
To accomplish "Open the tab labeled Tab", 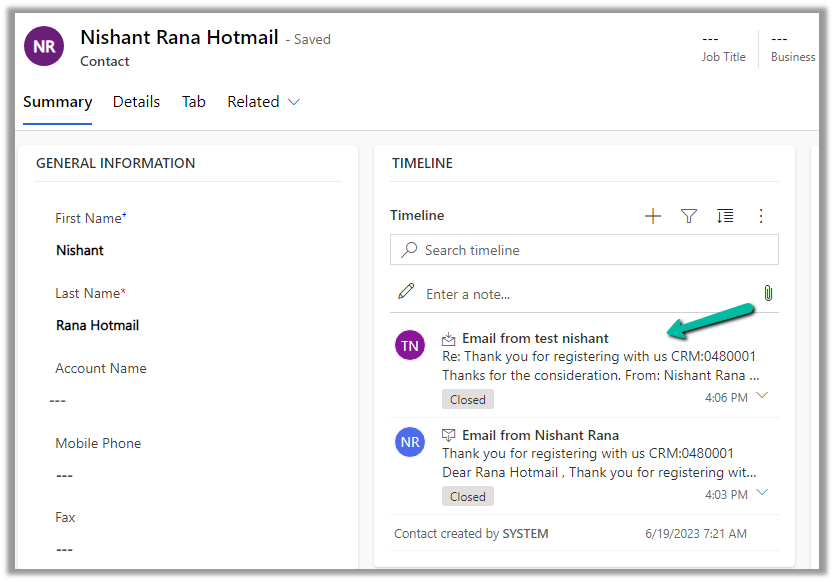I will tap(194, 102).
